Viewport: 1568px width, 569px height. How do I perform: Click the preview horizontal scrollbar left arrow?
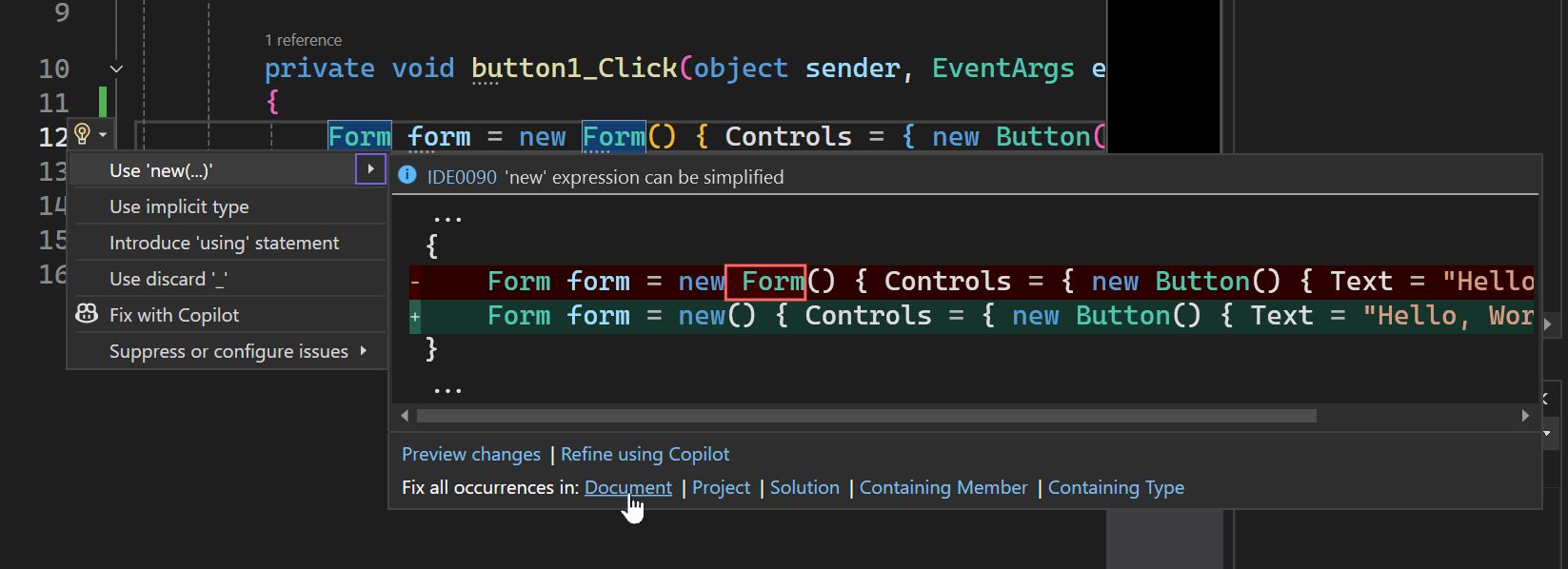pyautogui.click(x=405, y=416)
